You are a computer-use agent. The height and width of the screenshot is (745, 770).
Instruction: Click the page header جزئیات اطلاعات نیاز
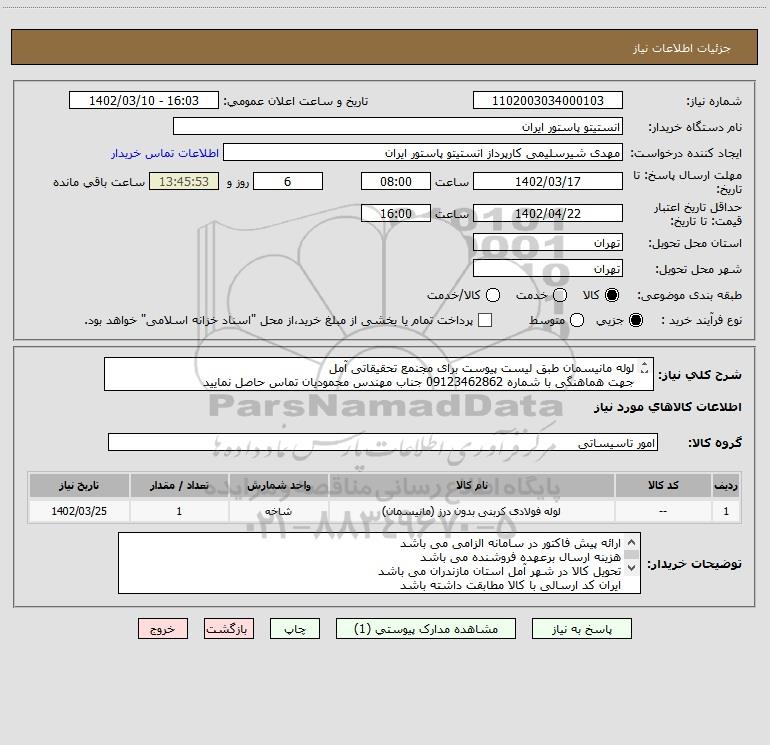click(x=682, y=48)
